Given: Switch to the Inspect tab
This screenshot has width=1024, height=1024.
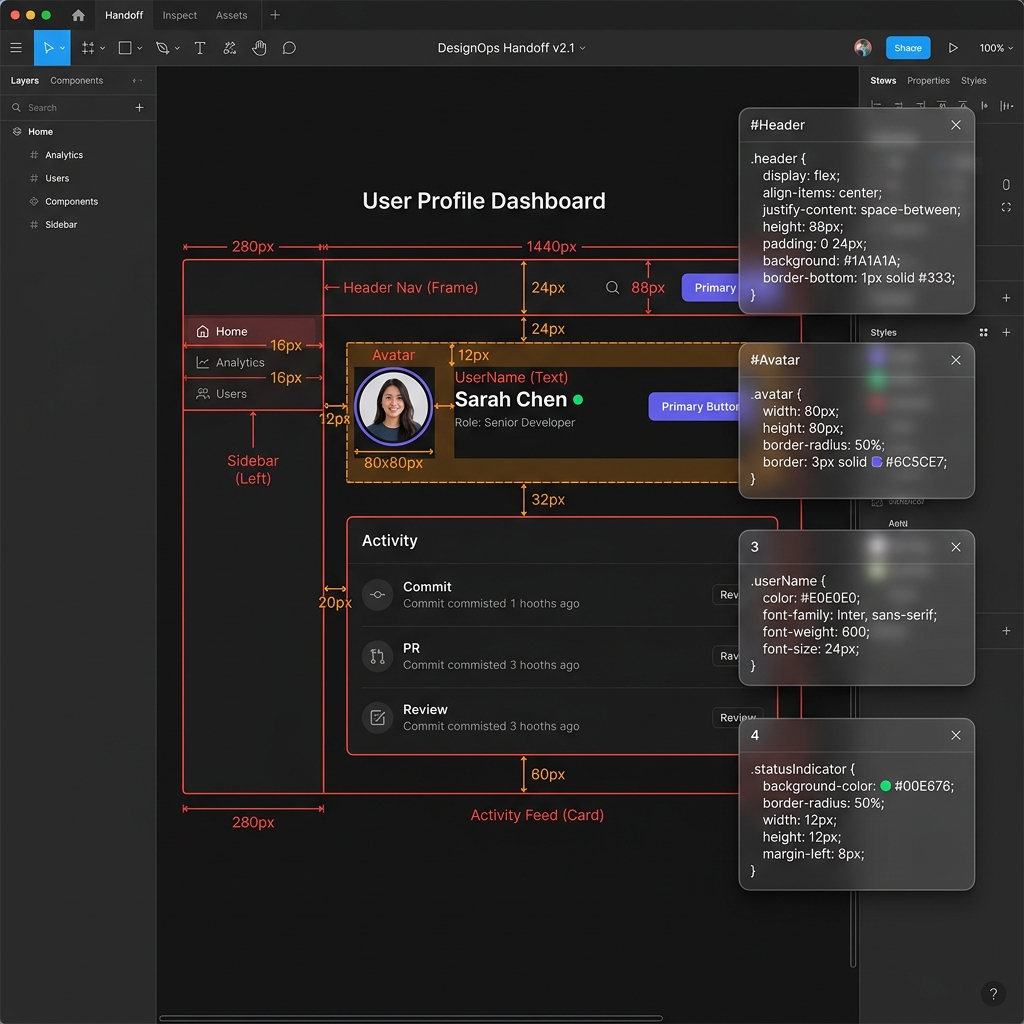Looking at the screenshot, I should click(180, 15).
